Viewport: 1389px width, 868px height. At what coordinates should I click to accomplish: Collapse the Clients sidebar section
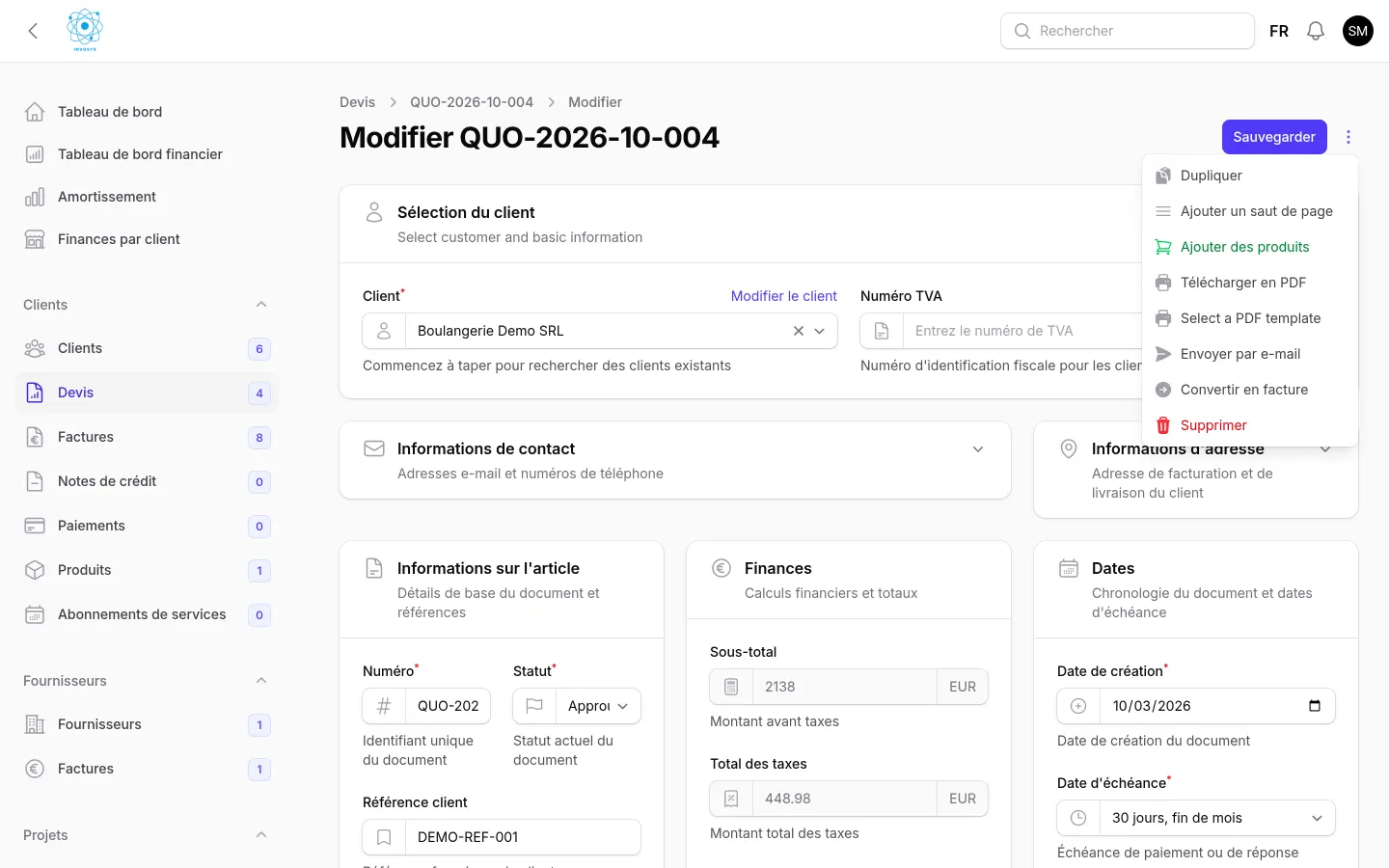click(x=261, y=305)
